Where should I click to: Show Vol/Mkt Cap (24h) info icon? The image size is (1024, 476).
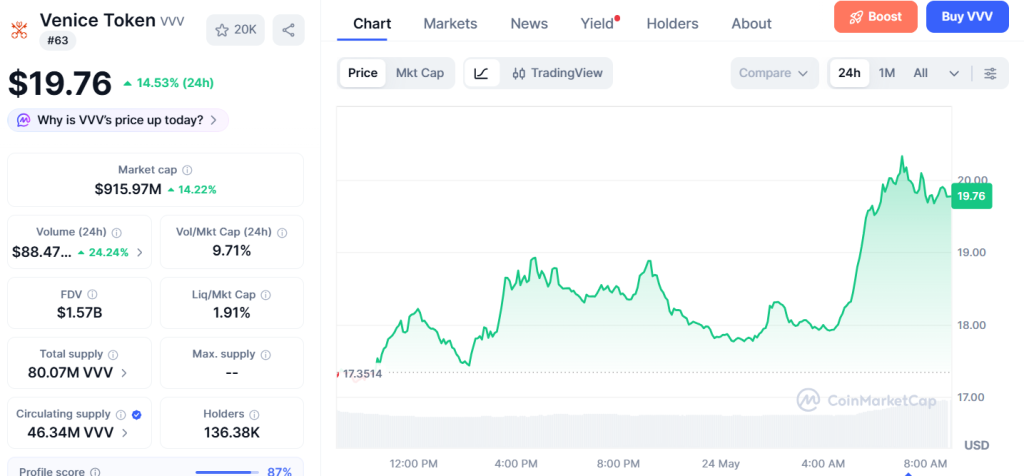coord(282,232)
